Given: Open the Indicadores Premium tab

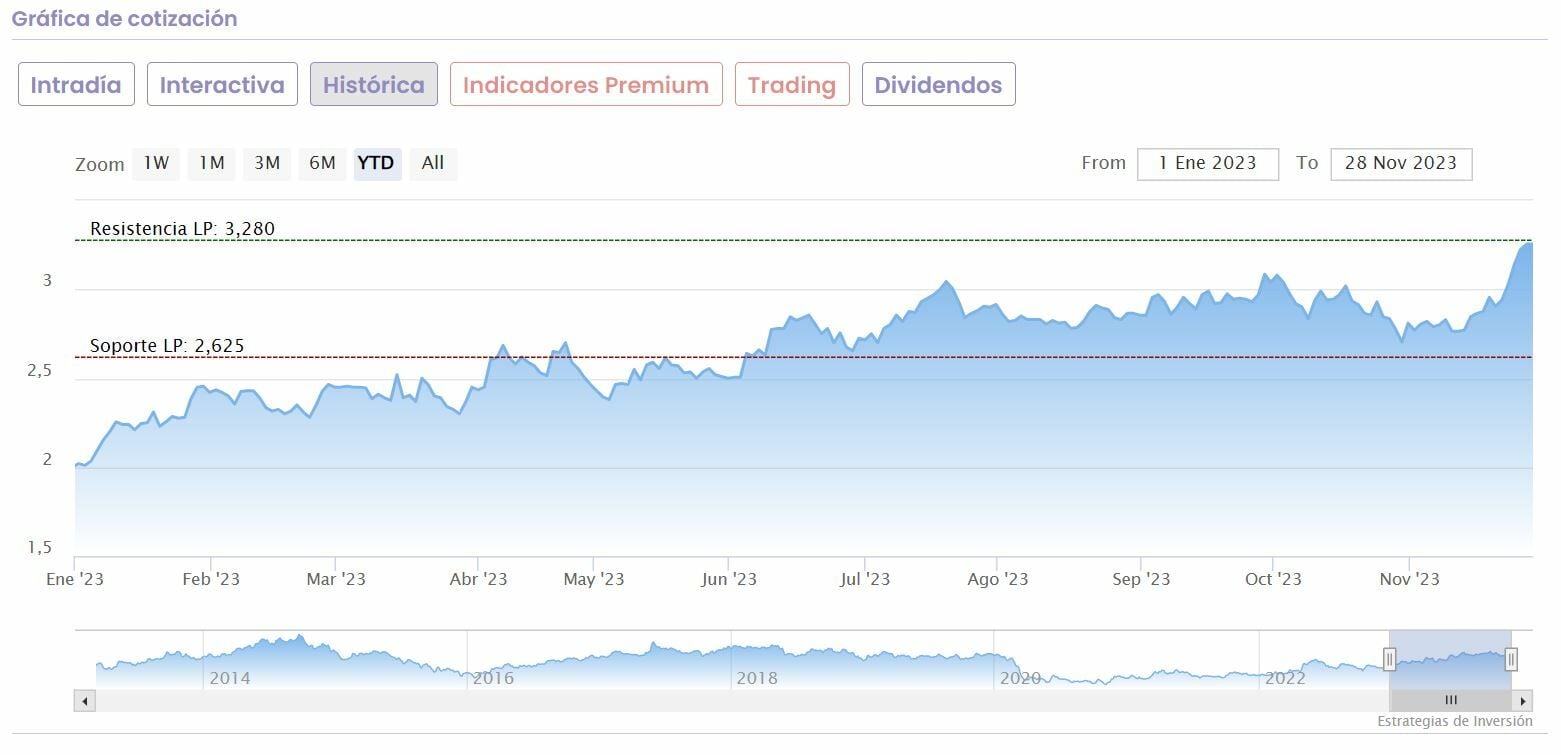Looking at the screenshot, I should click(586, 85).
